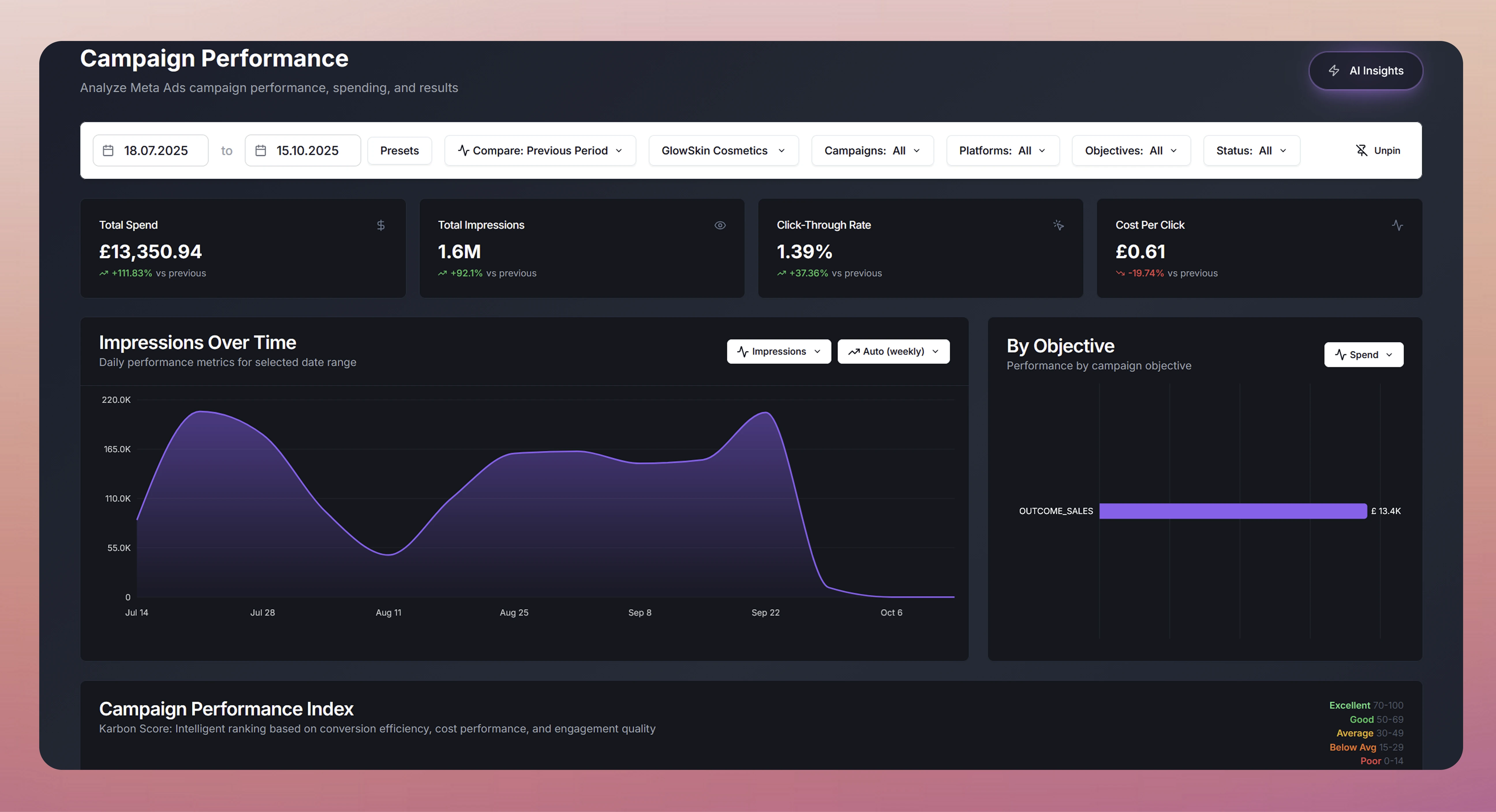The height and width of the screenshot is (812, 1496).
Task: Change the Impressions chart metric selector
Action: pos(778,351)
